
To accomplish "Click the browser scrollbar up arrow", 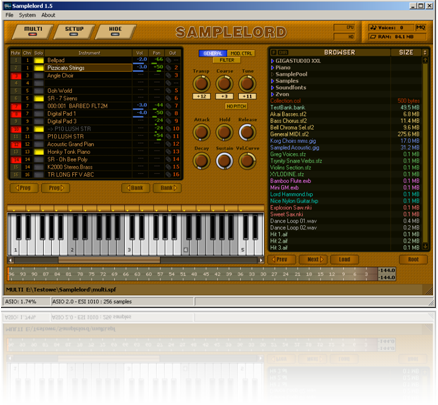I will point(425,60).
